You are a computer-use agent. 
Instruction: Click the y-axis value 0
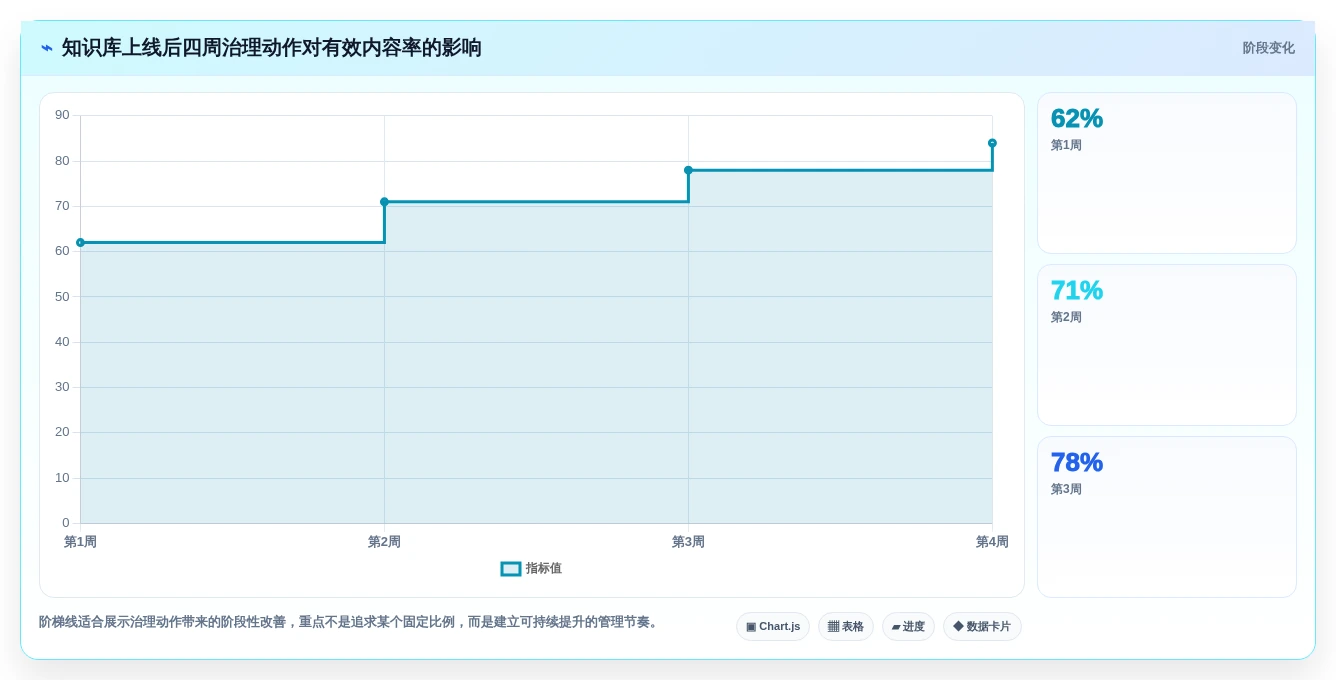(66, 523)
